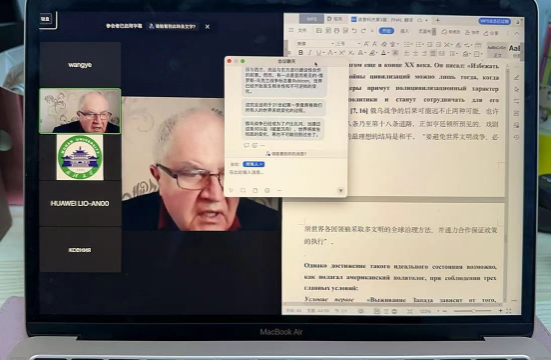Click fullscreen icon in WPS status bar
552x360 pixels.
[x=508, y=311]
